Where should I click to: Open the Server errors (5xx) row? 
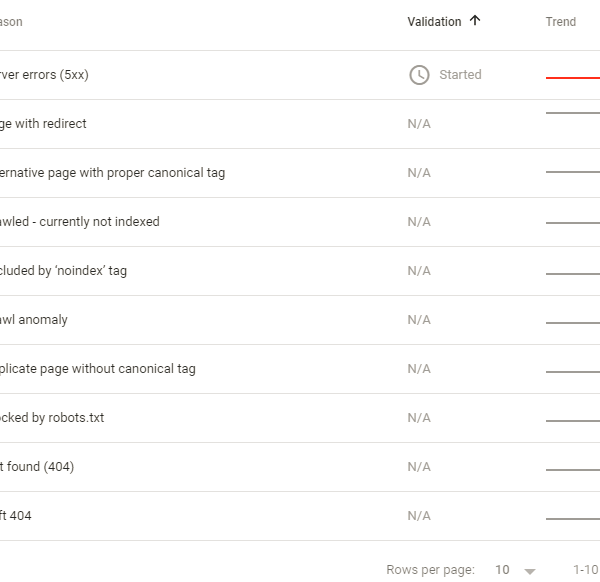(300, 75)
